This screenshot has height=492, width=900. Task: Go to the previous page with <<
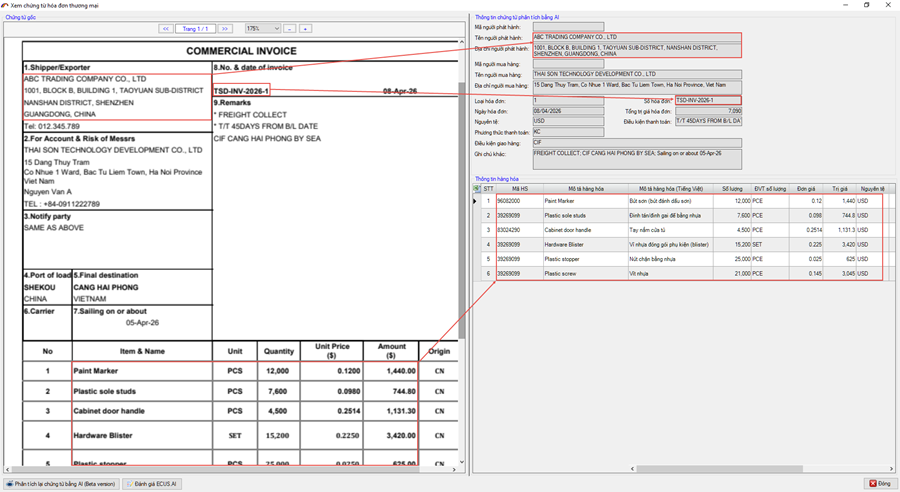[166, 28]
